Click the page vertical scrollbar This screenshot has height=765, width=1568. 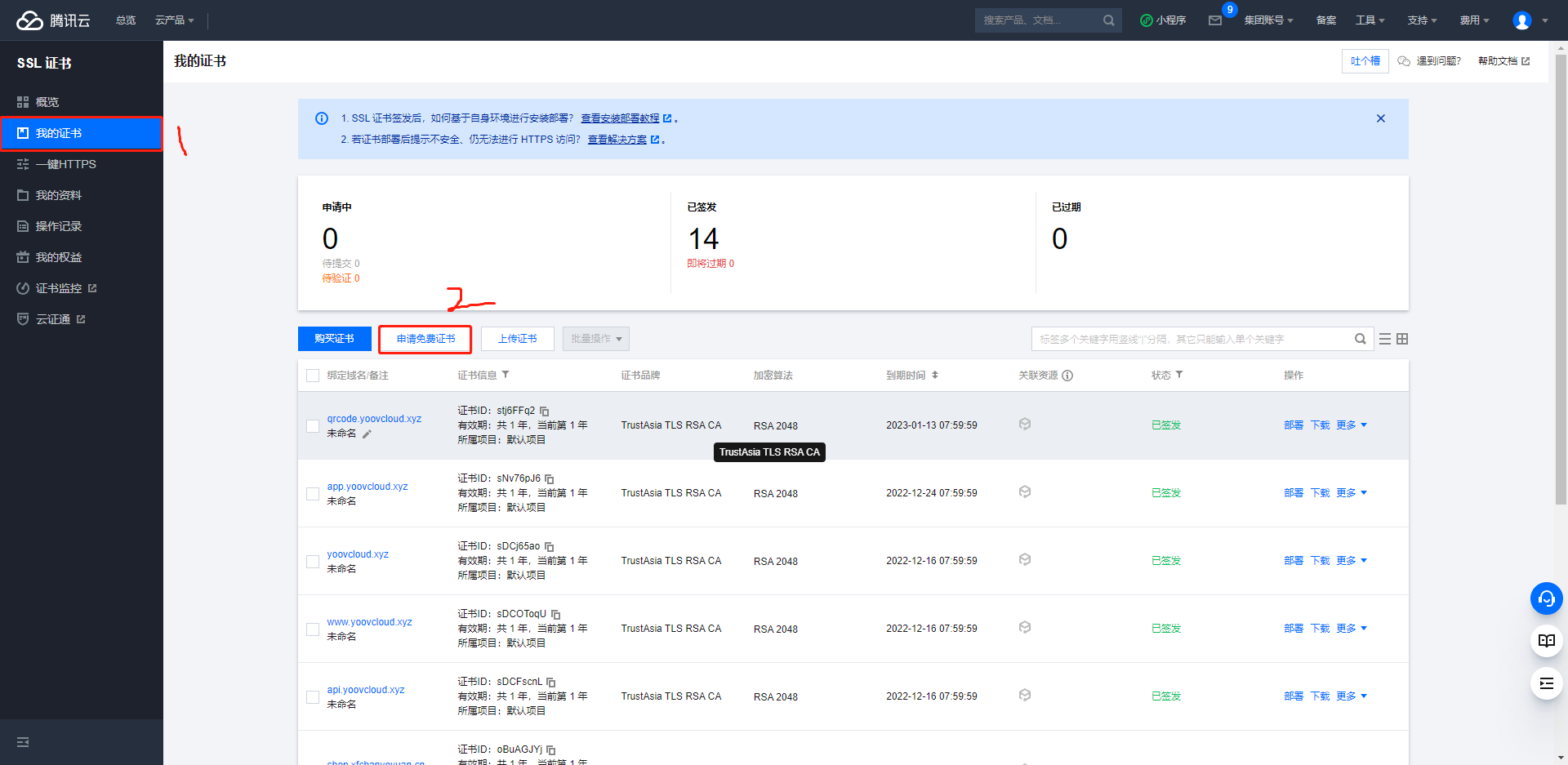point(1561,278)
